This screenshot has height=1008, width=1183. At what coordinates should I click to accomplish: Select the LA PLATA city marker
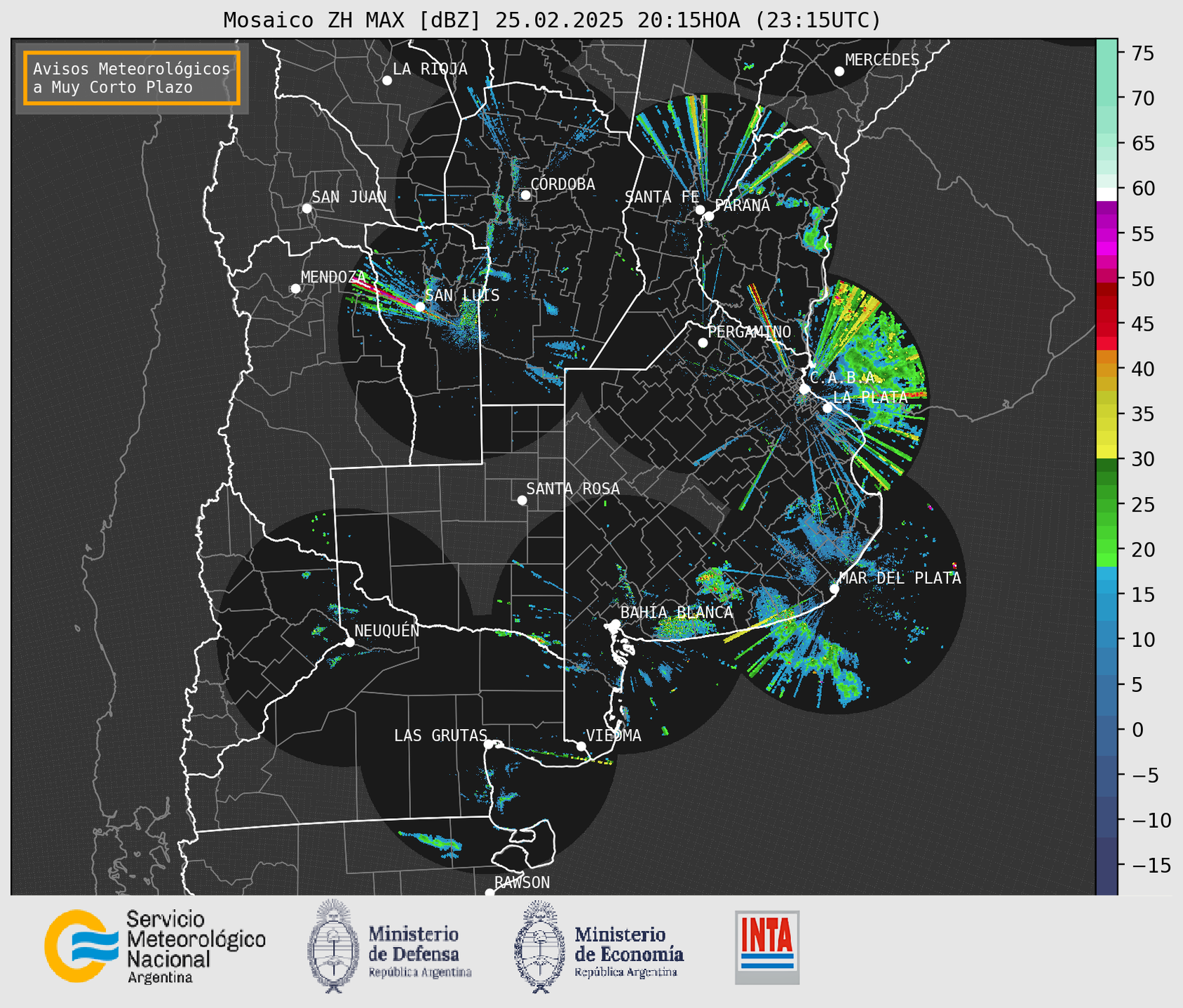[827, 408]
